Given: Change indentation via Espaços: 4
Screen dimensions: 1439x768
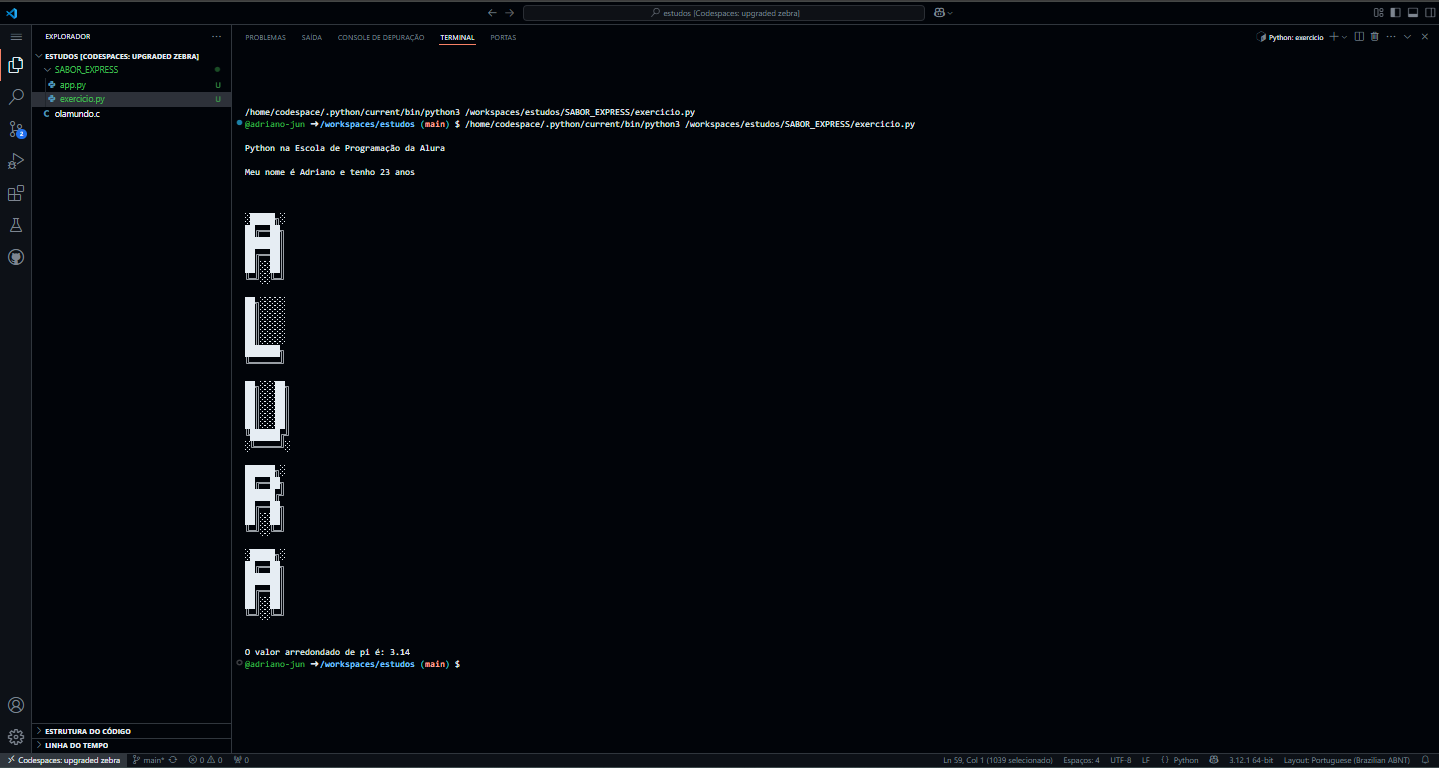Looking at the screenshot, I should 1081,760.
